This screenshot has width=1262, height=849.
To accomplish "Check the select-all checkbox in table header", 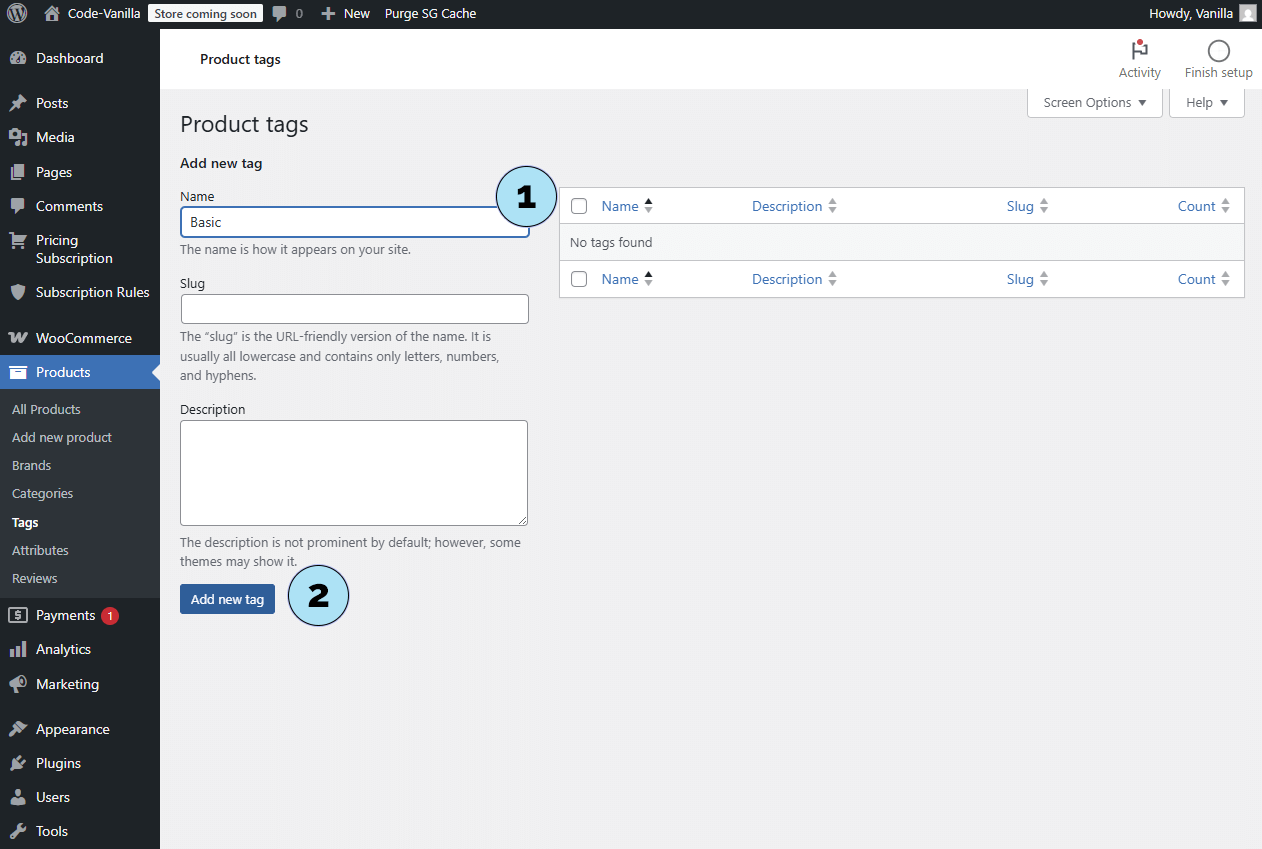I will click(579, 206).
